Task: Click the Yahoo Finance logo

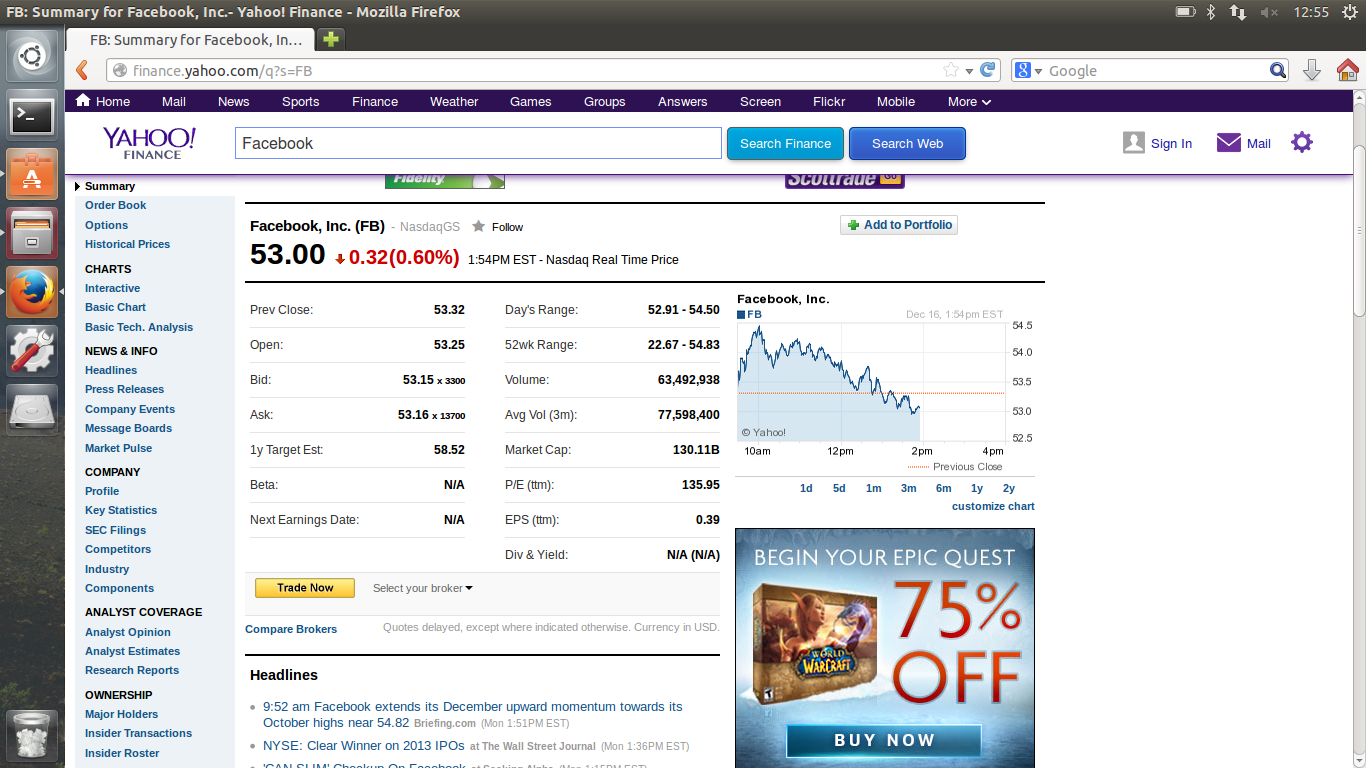Action: [x=150, y=142]
